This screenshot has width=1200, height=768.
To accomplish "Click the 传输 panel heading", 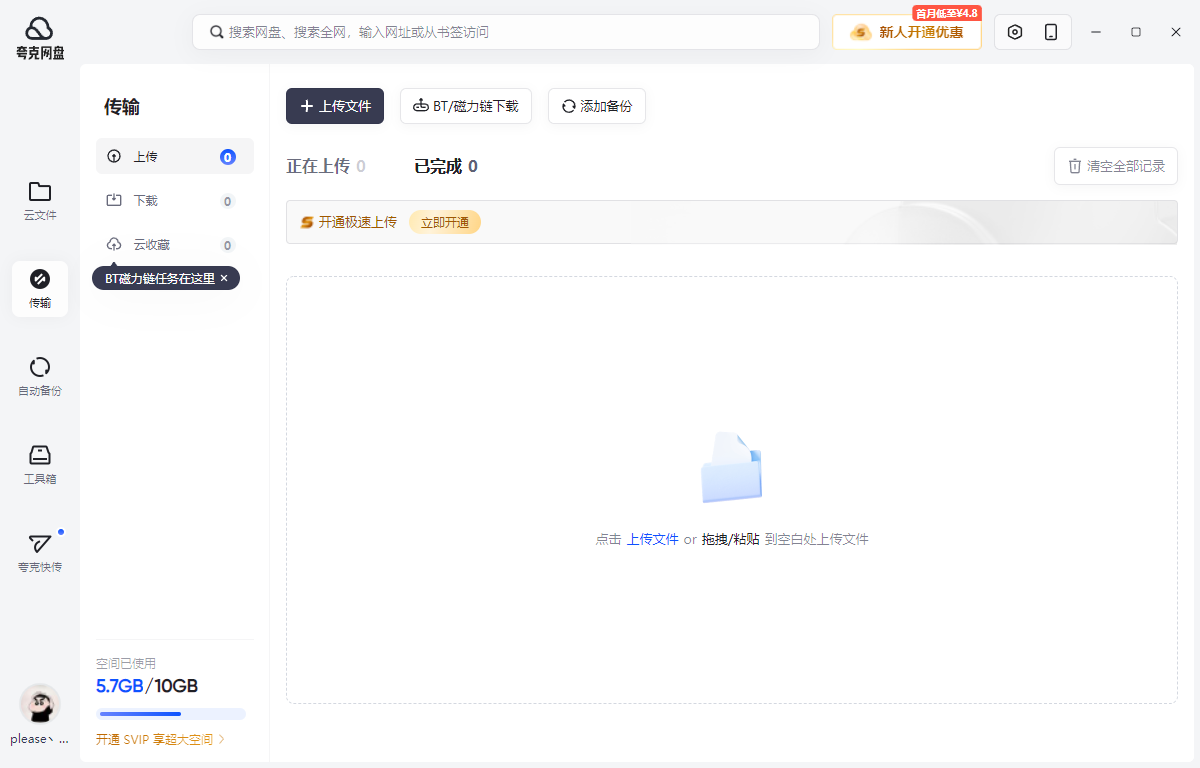I will pos(122,107).
